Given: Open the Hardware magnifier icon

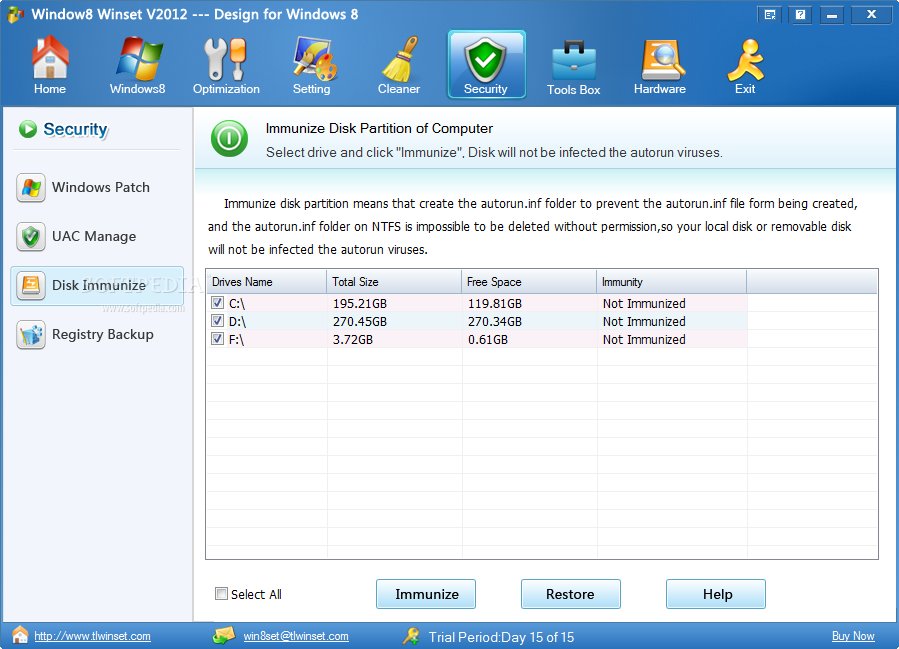Looking at the screenshot, I should pos(661,59).
